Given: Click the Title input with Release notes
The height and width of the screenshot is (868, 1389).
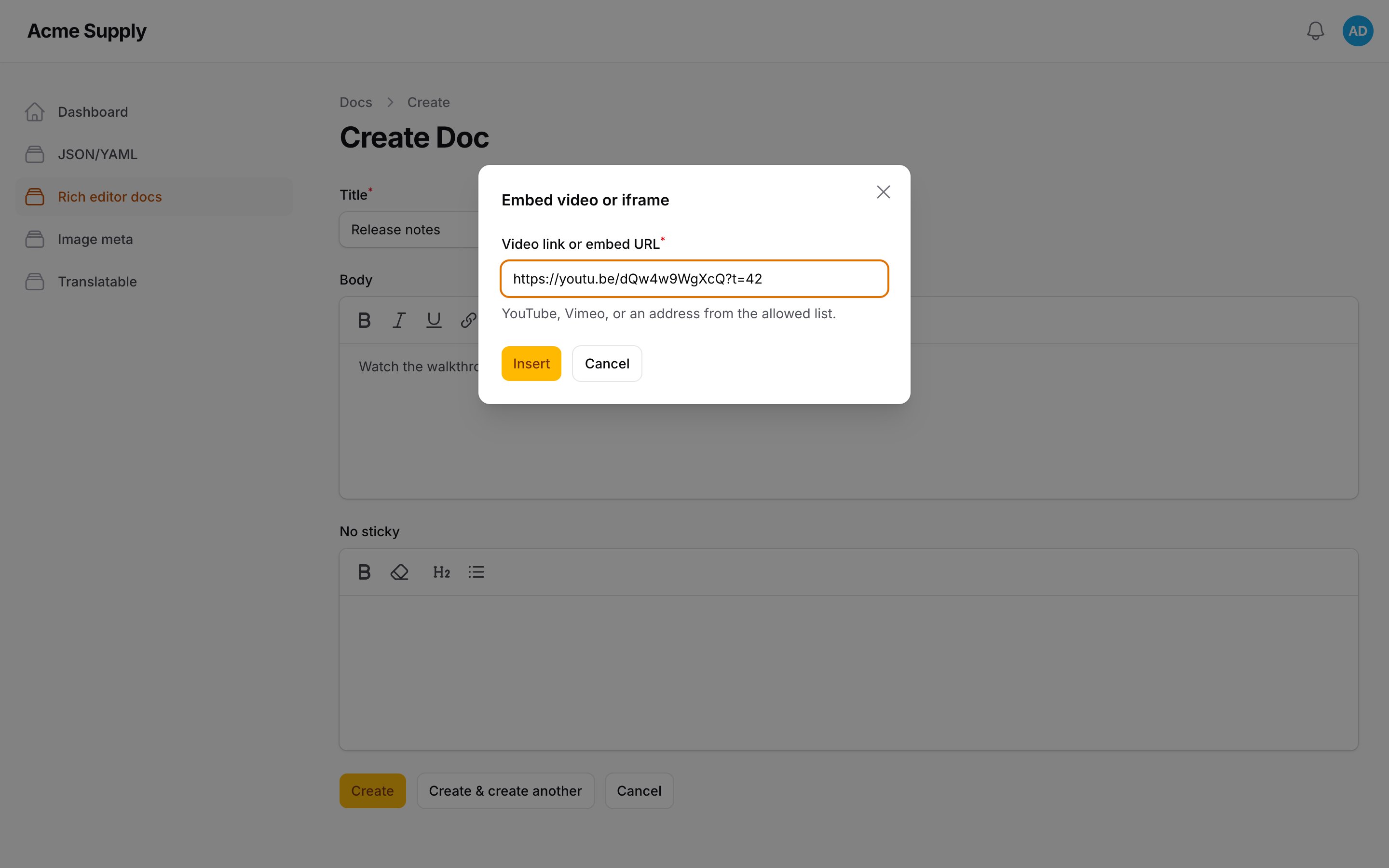Looking at the screenshot, I should (x=409, y=230).
